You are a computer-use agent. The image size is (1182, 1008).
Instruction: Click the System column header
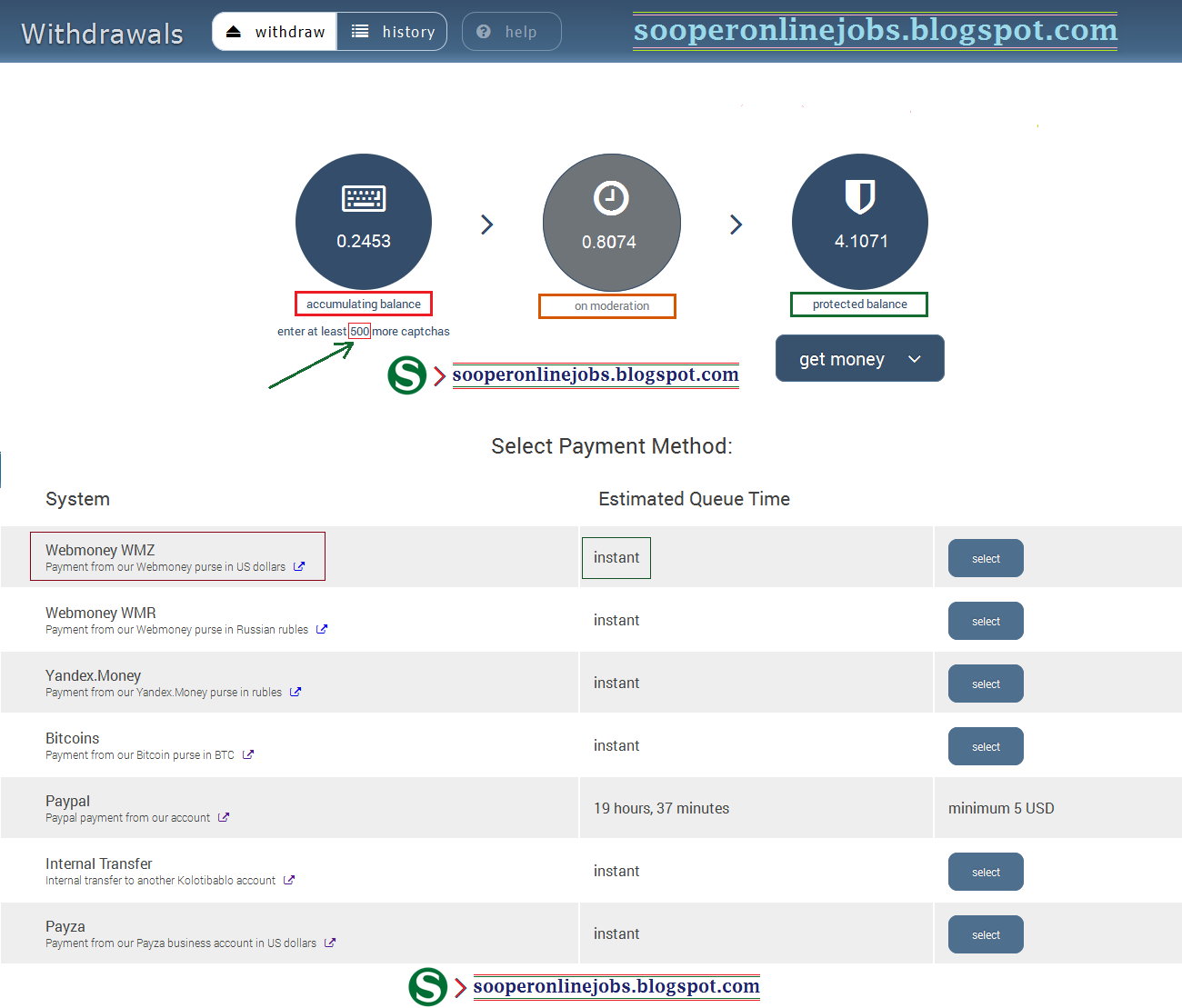(x=78, y=499)
